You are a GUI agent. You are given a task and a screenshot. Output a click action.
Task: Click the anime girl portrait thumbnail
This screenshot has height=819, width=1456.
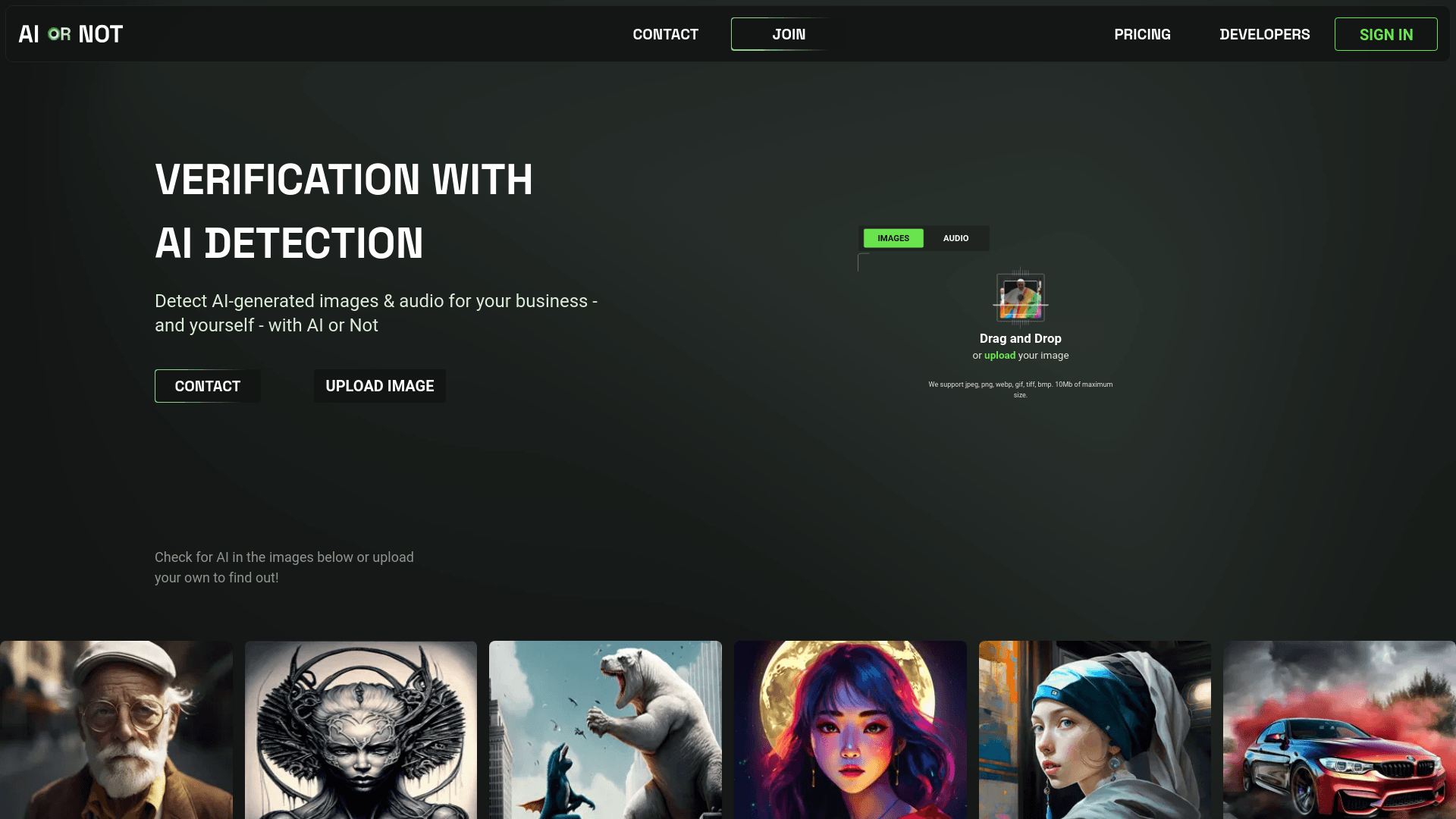tap(850, 730)
